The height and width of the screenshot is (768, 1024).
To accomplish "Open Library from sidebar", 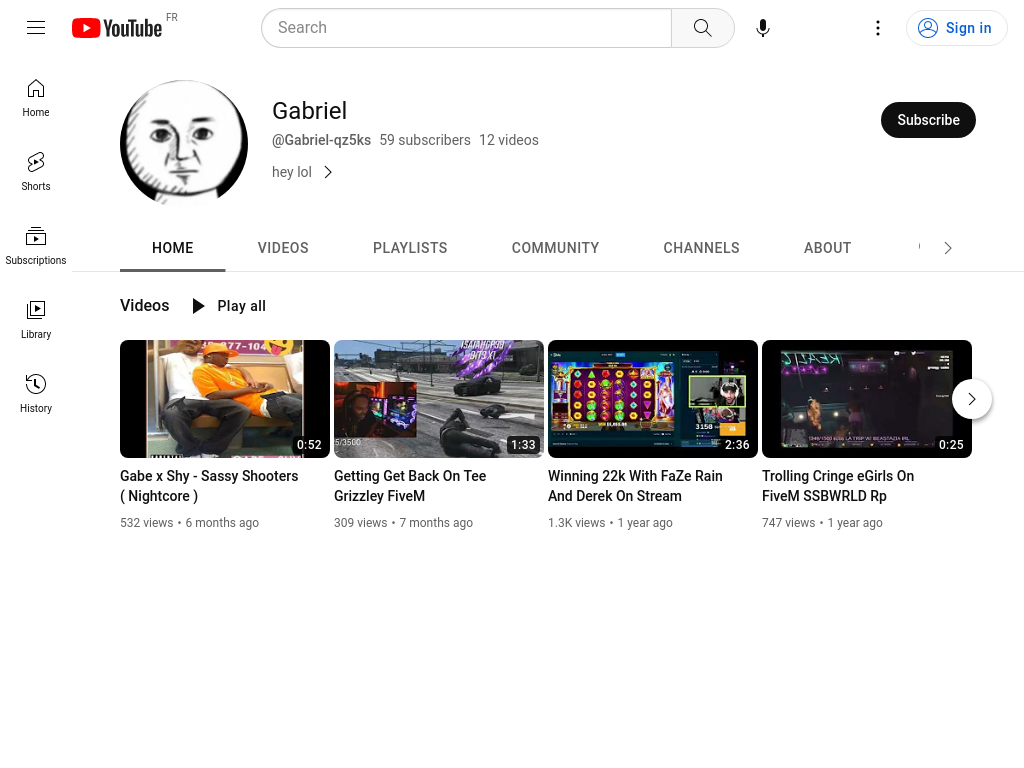I will pos(36,320).
